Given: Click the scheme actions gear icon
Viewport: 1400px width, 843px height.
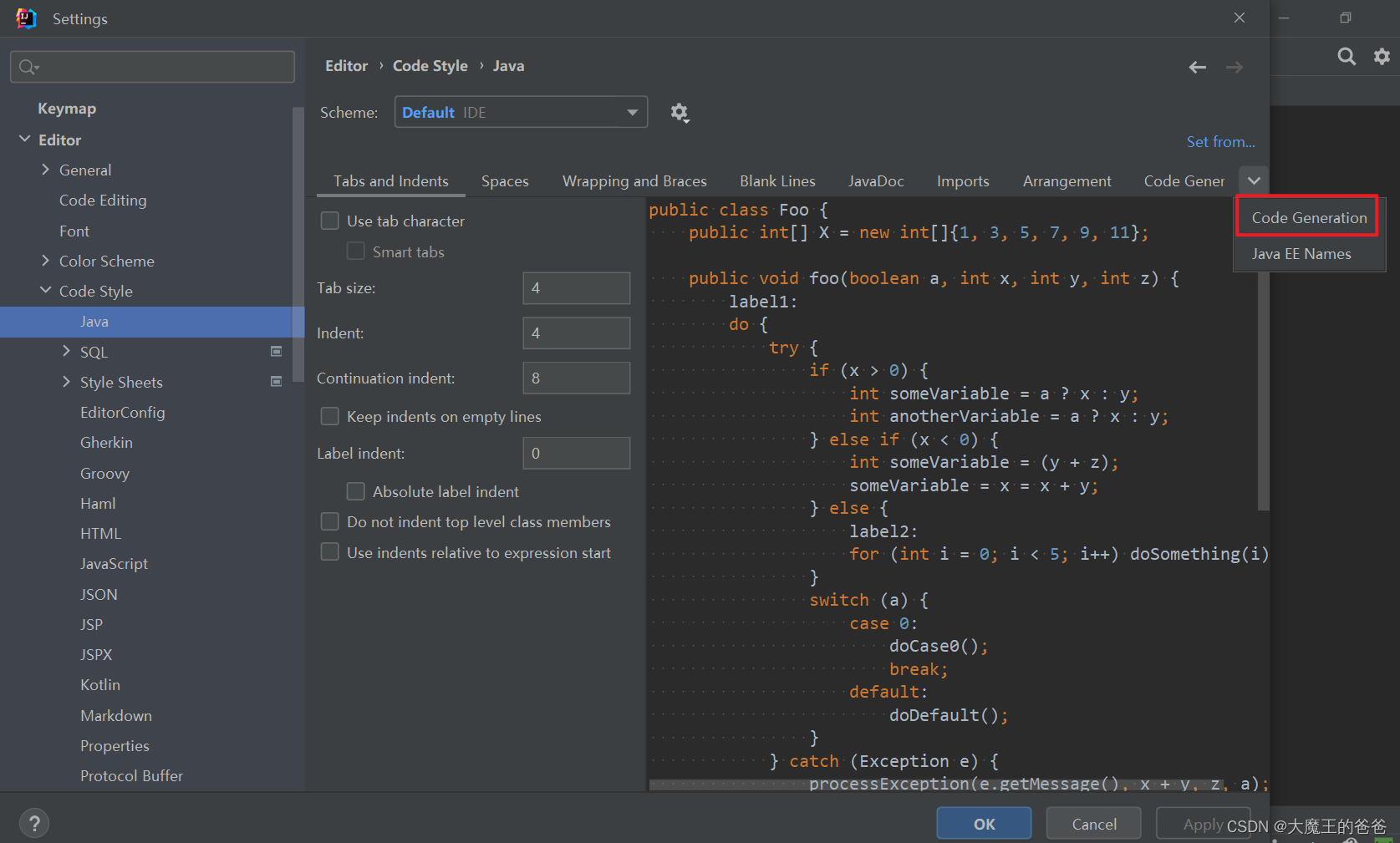Looking at the screenshot, I should pos(680,113).
